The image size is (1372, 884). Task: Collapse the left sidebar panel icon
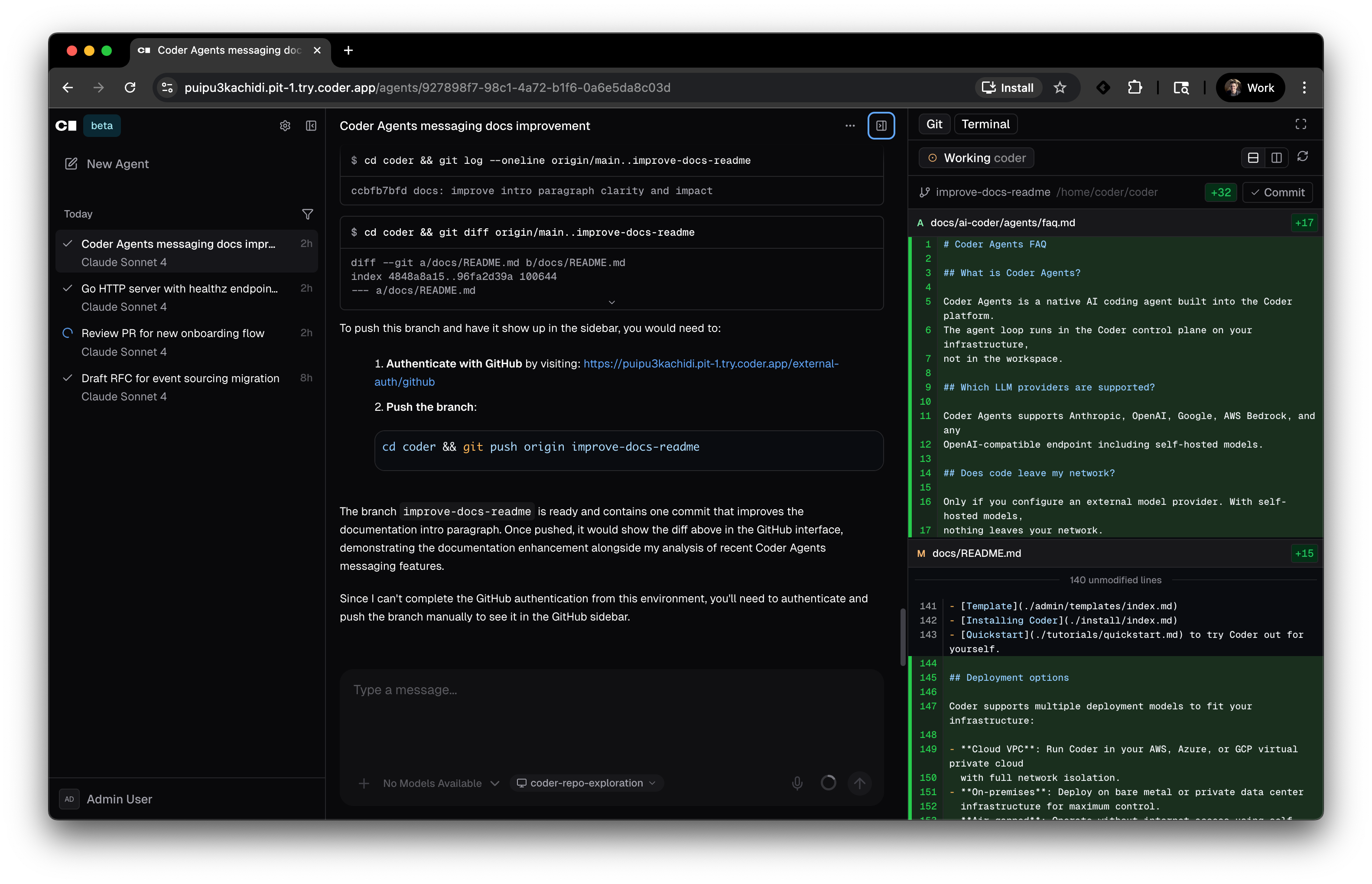pyautogui.click(x=311, y=126)
